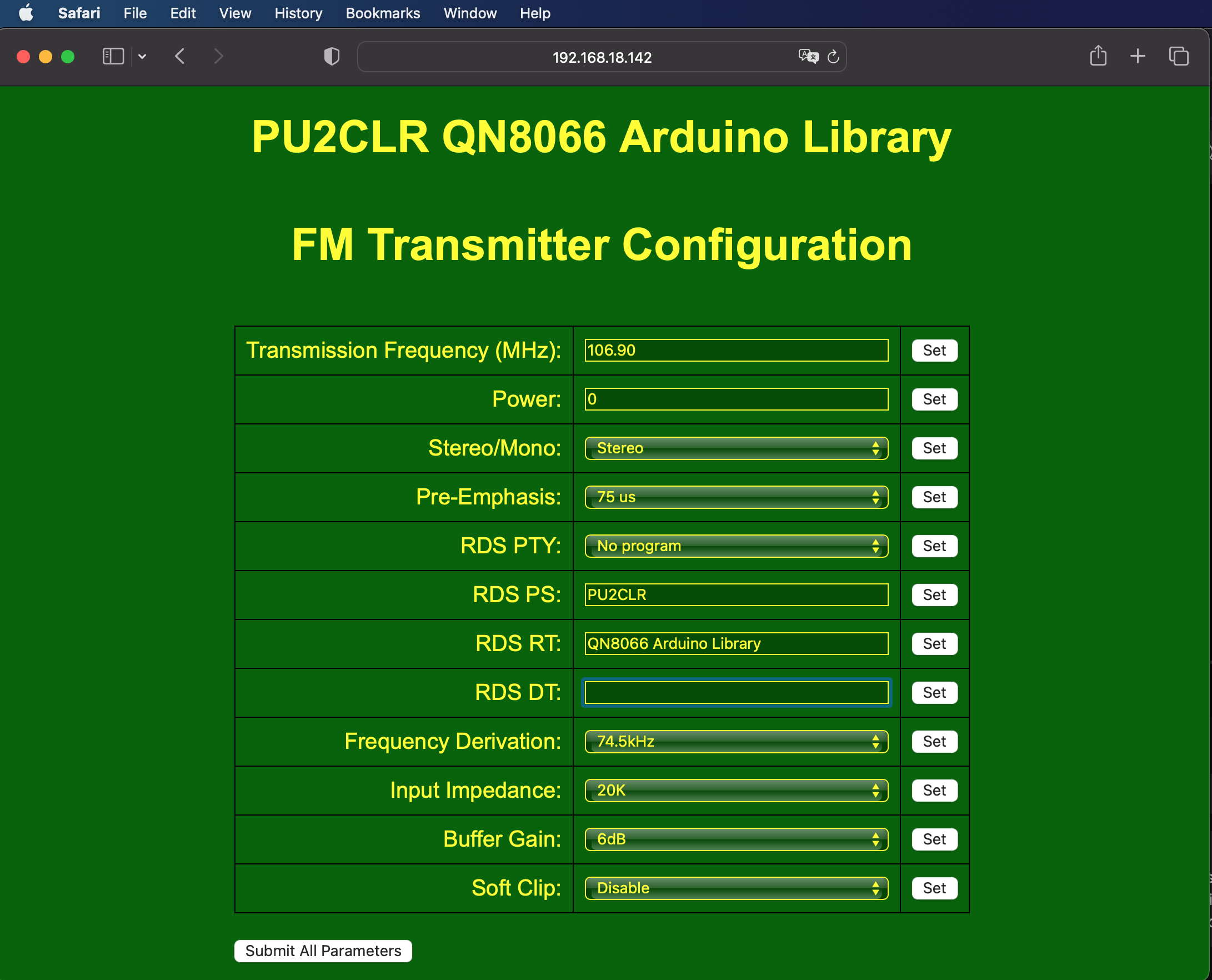Open the Window menu
1212x980 pixels.
point(470,13)
